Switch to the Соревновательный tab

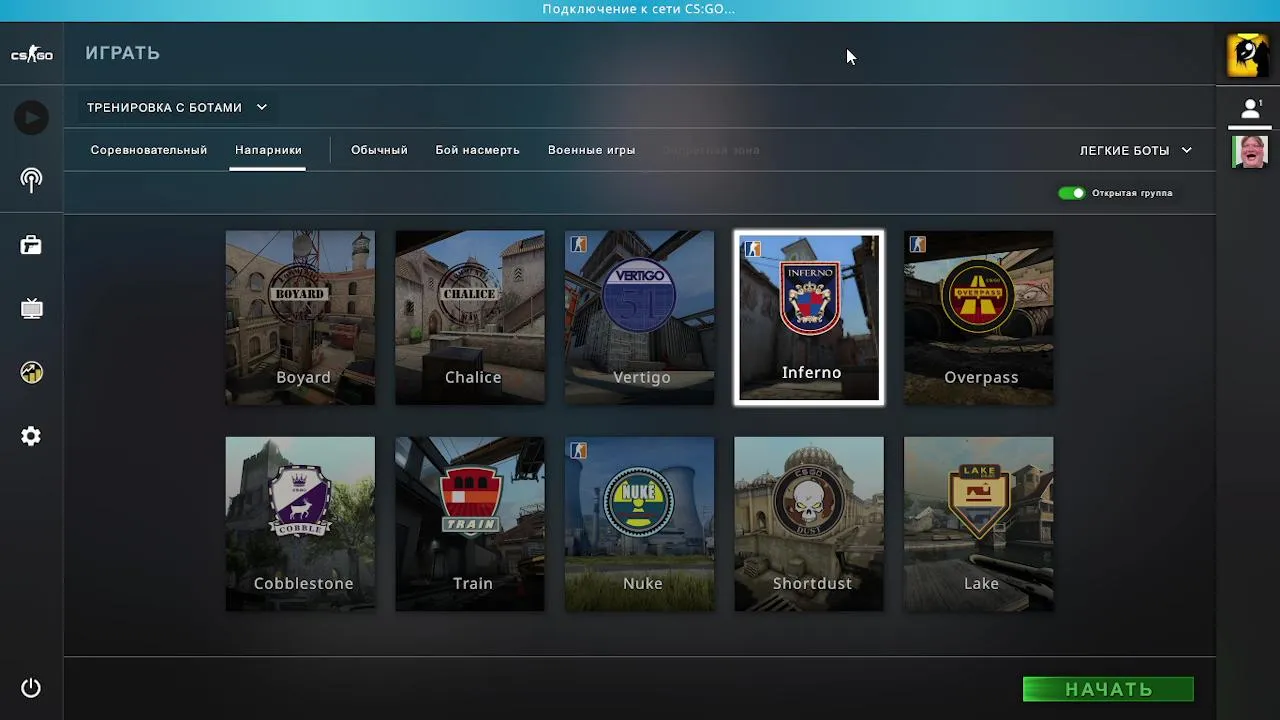coord(149,150)
